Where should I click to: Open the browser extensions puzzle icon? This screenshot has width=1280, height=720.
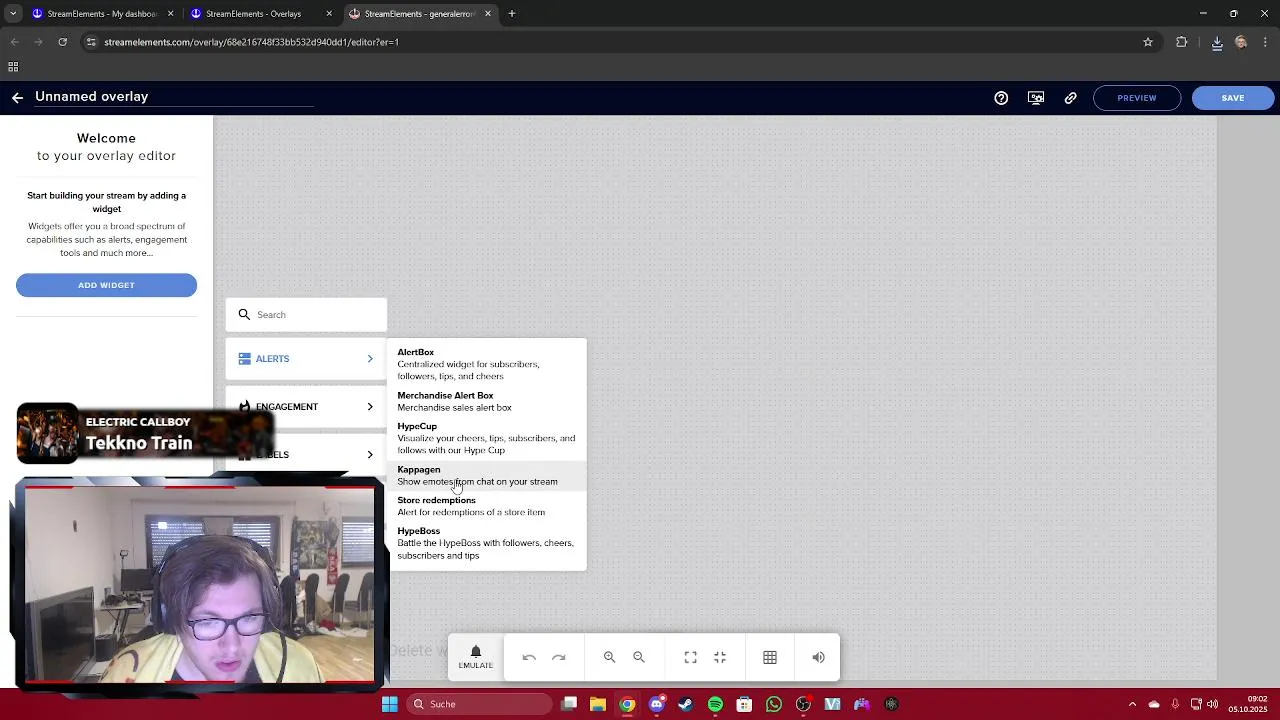1182,42
